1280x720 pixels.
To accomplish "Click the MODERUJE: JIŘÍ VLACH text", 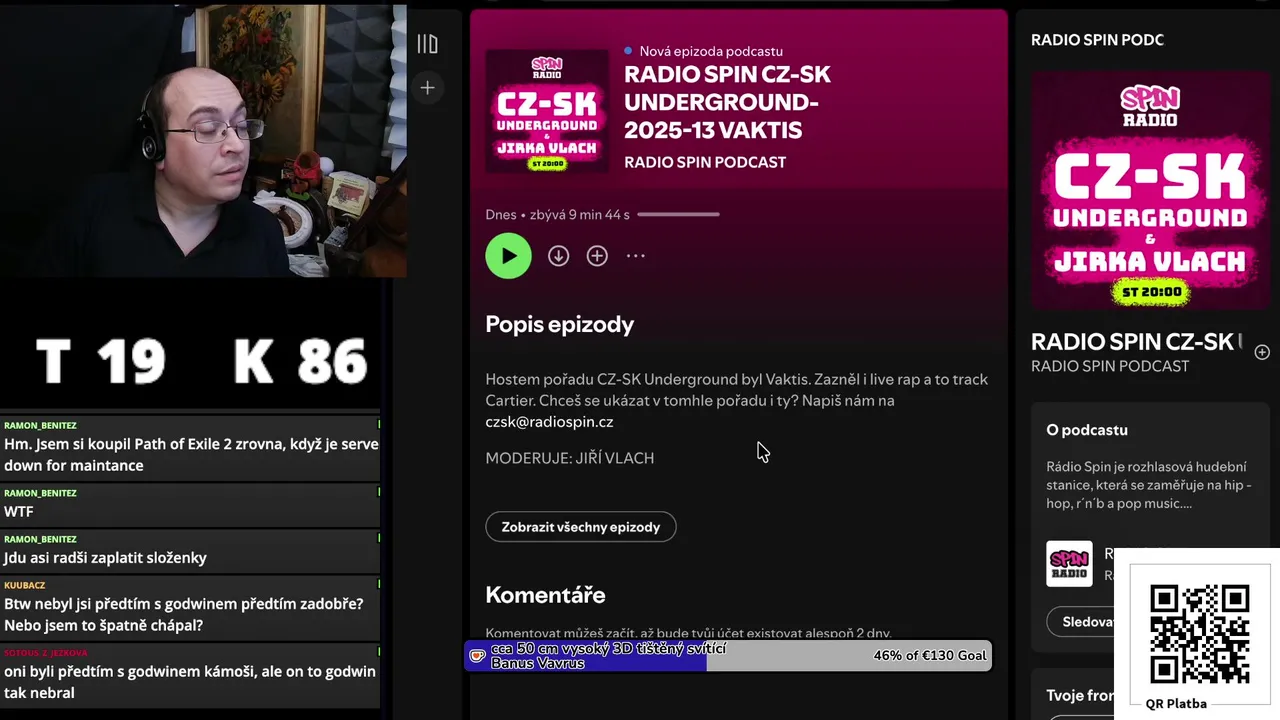I will (x=569, y=458).
